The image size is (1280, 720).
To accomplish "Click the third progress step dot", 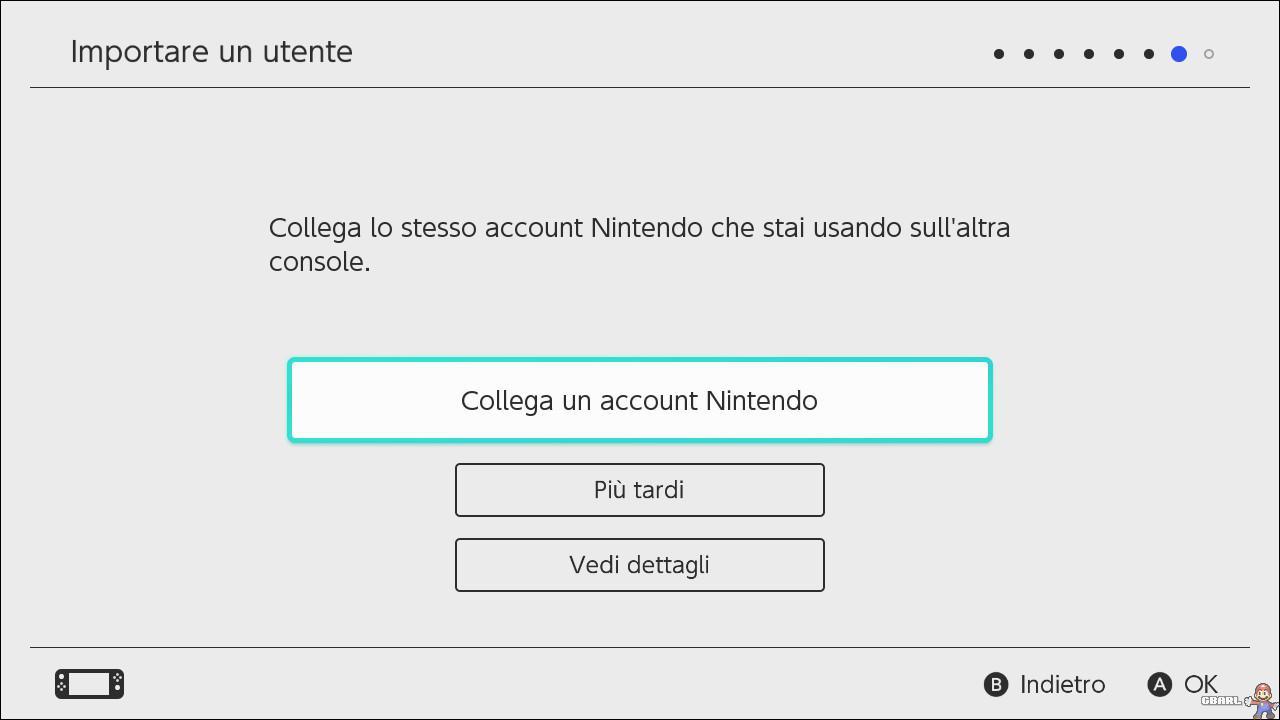I will (1059, 54).
